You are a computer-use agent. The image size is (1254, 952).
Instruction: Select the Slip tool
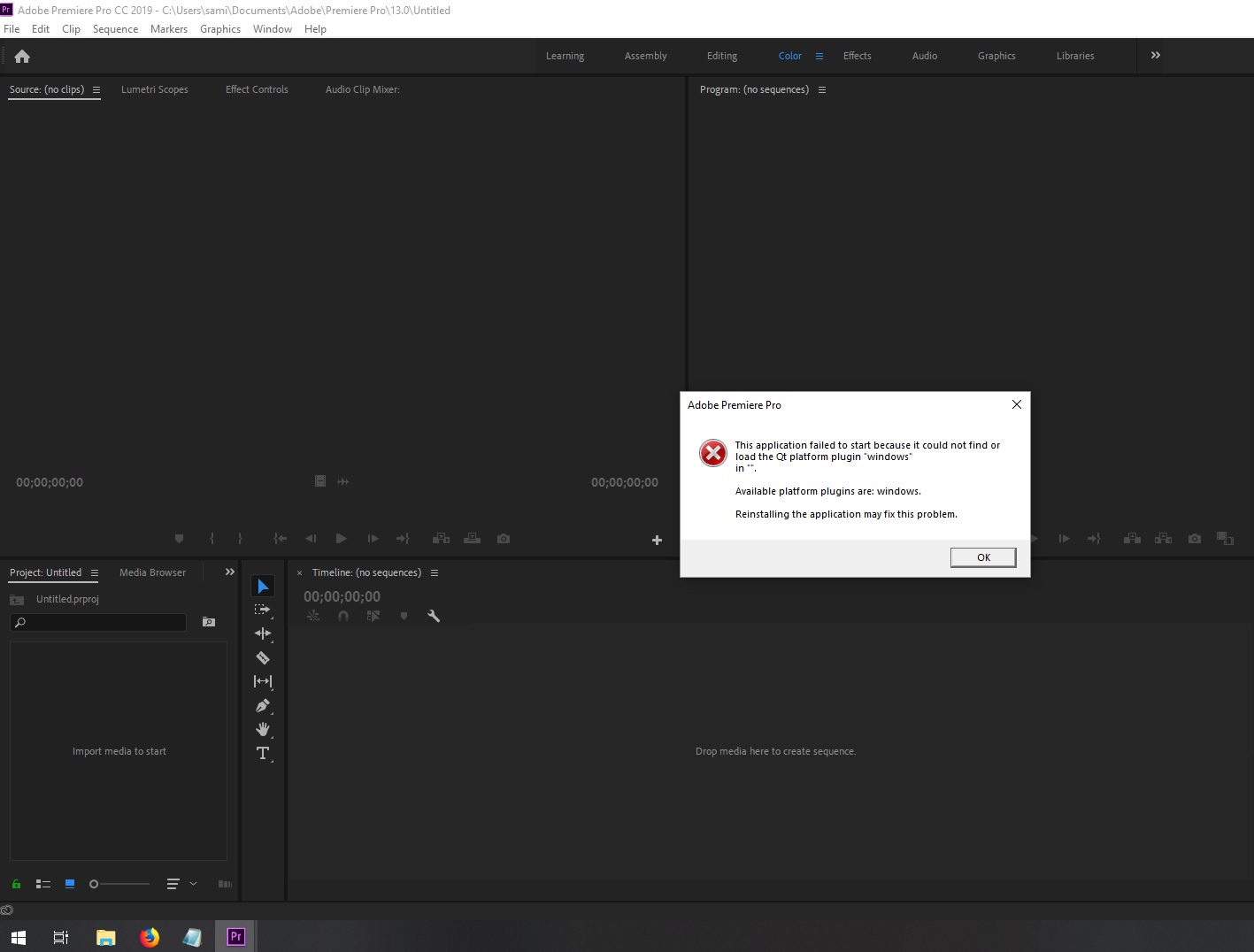tap(263, 681)
